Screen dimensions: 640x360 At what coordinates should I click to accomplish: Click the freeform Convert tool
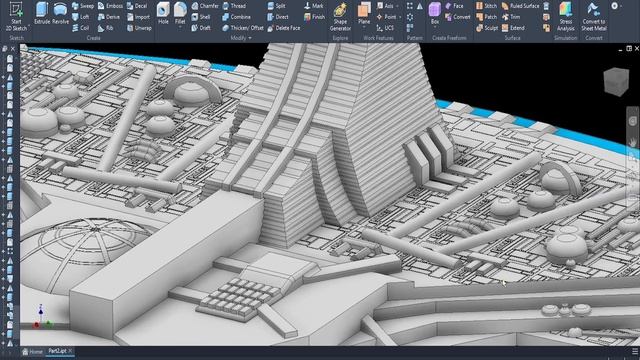[458, 17]
